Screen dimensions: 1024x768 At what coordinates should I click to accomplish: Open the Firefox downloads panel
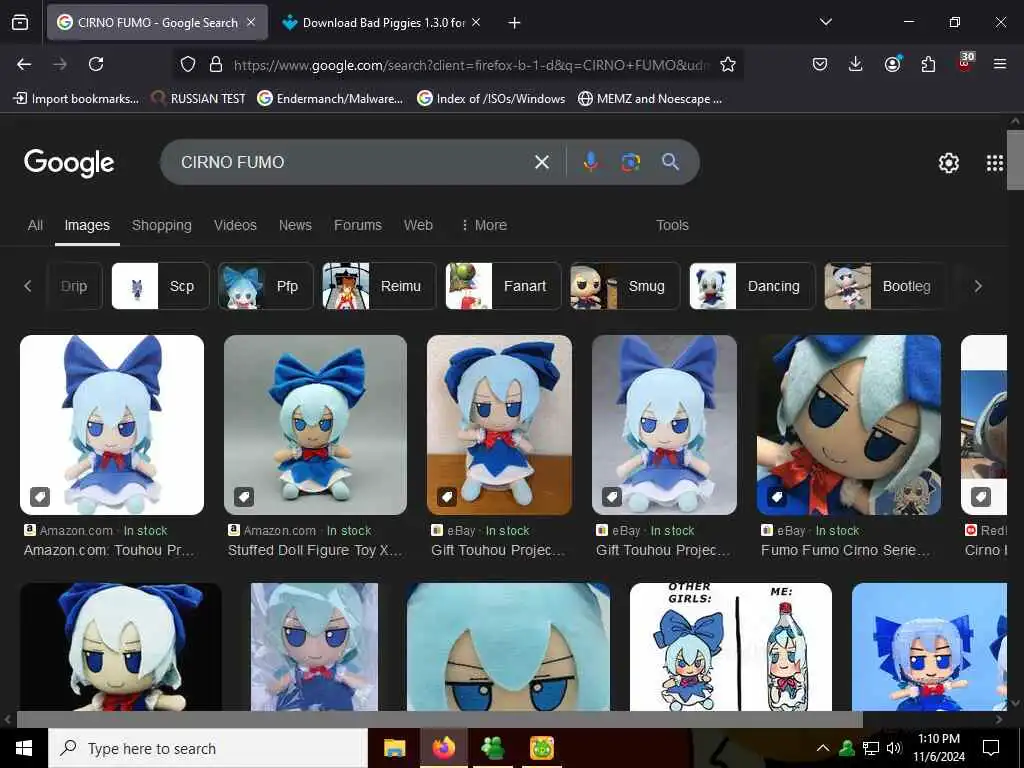tap(856, 64)
